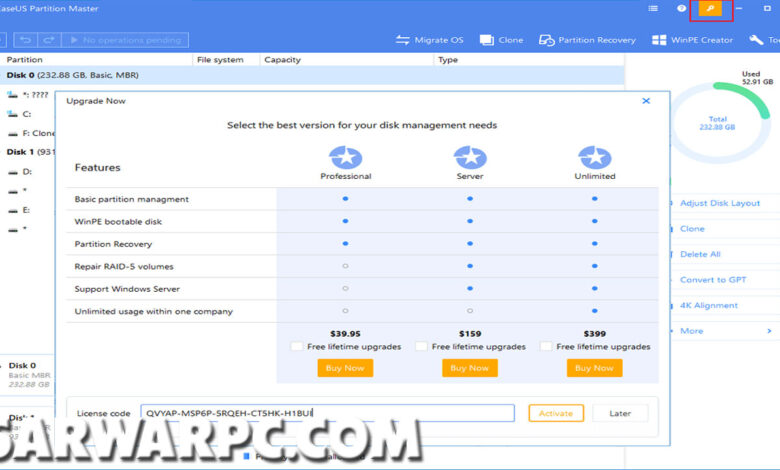Click the key activation icon in title bar
Viewport: 780px width, 470px height.
(x=710, y=8)
